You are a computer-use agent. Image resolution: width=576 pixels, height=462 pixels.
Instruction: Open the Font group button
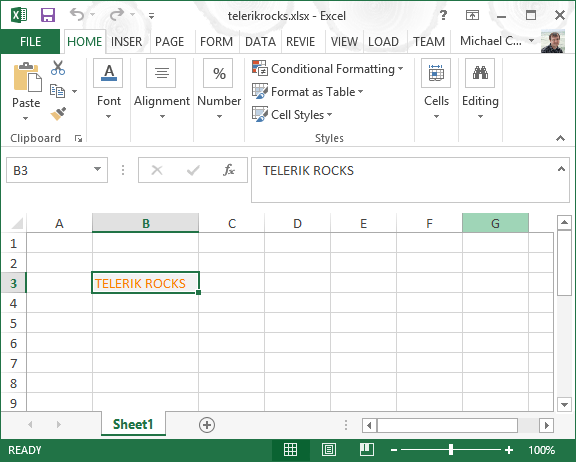108,89
